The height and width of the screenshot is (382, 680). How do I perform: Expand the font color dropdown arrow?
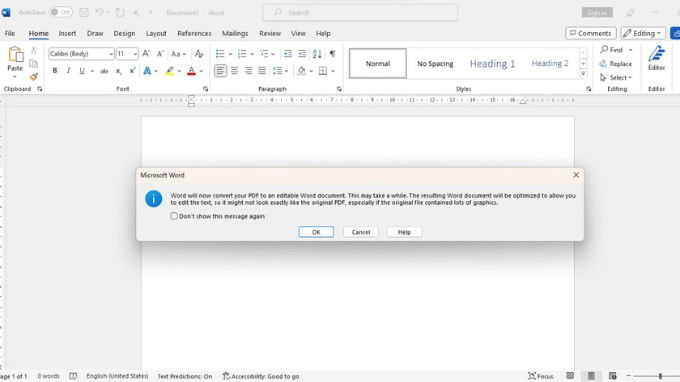[x=201, y=71]
